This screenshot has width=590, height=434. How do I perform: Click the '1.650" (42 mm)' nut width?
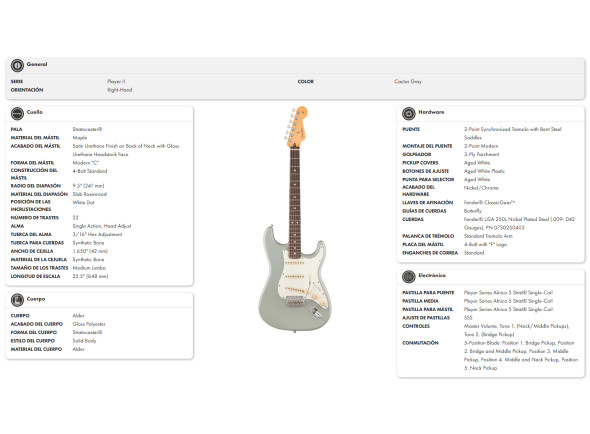90,251
